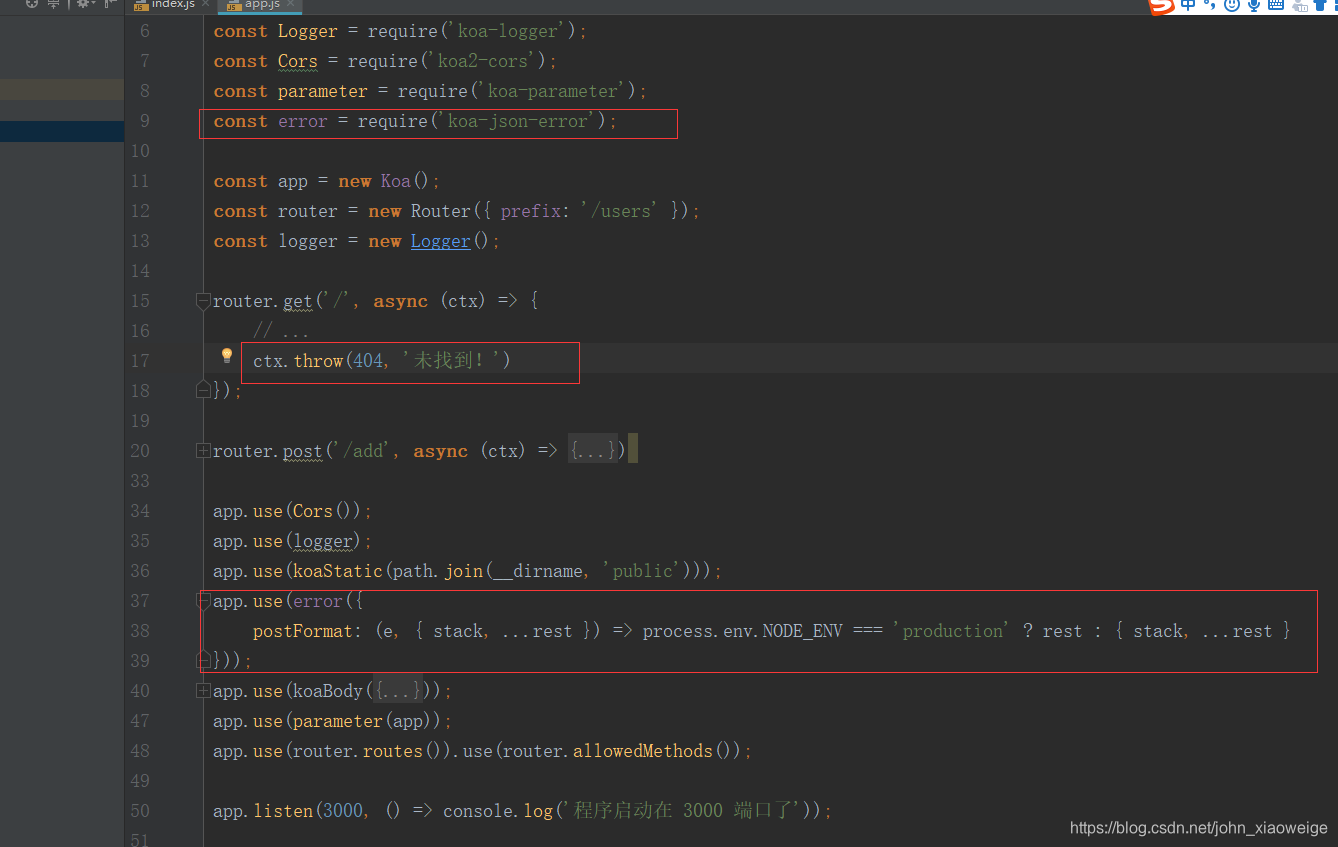Click the fold end marker on line 39
The height and width of the screenshot is (847, 1338).
click(204, 660)
